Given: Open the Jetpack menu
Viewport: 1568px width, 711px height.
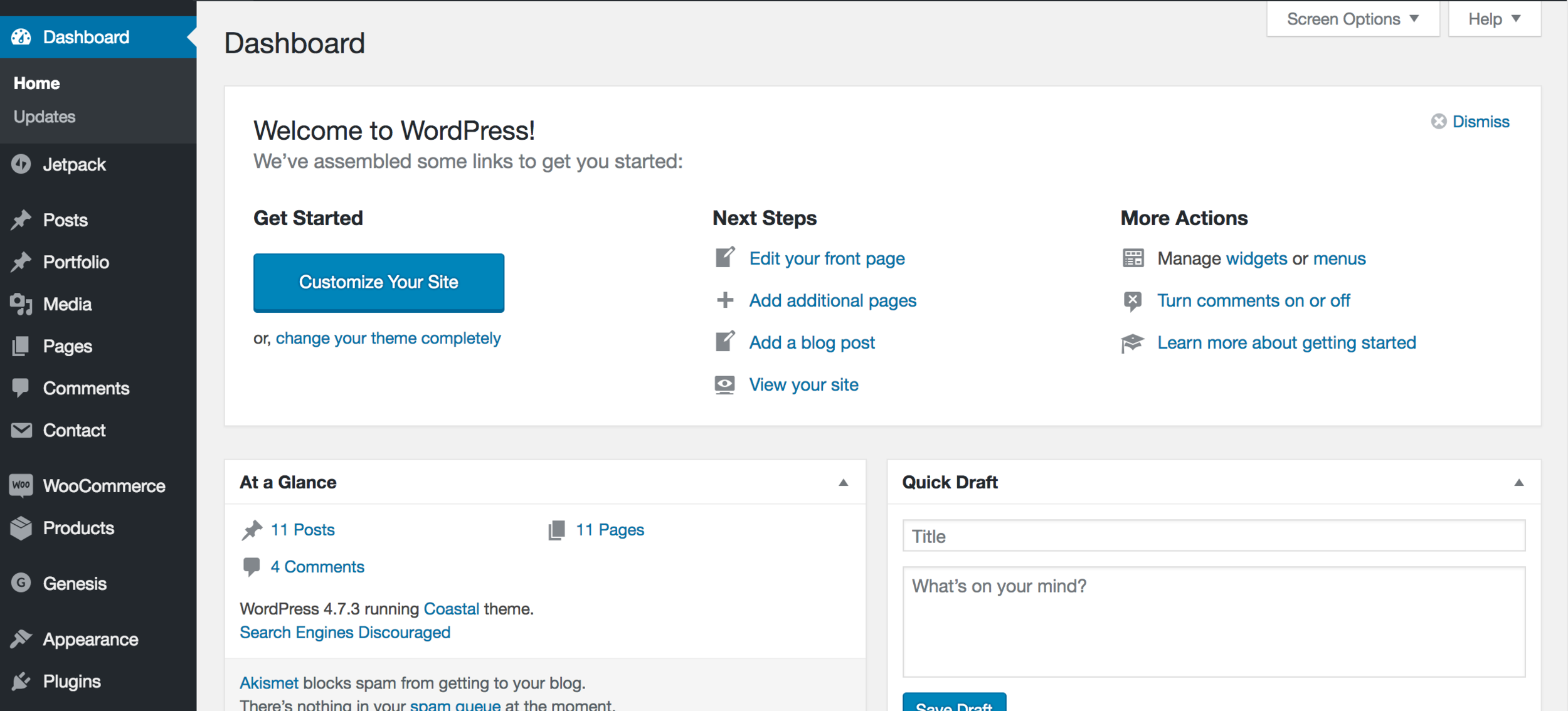Looking at the screenshot, I should 98,164.
